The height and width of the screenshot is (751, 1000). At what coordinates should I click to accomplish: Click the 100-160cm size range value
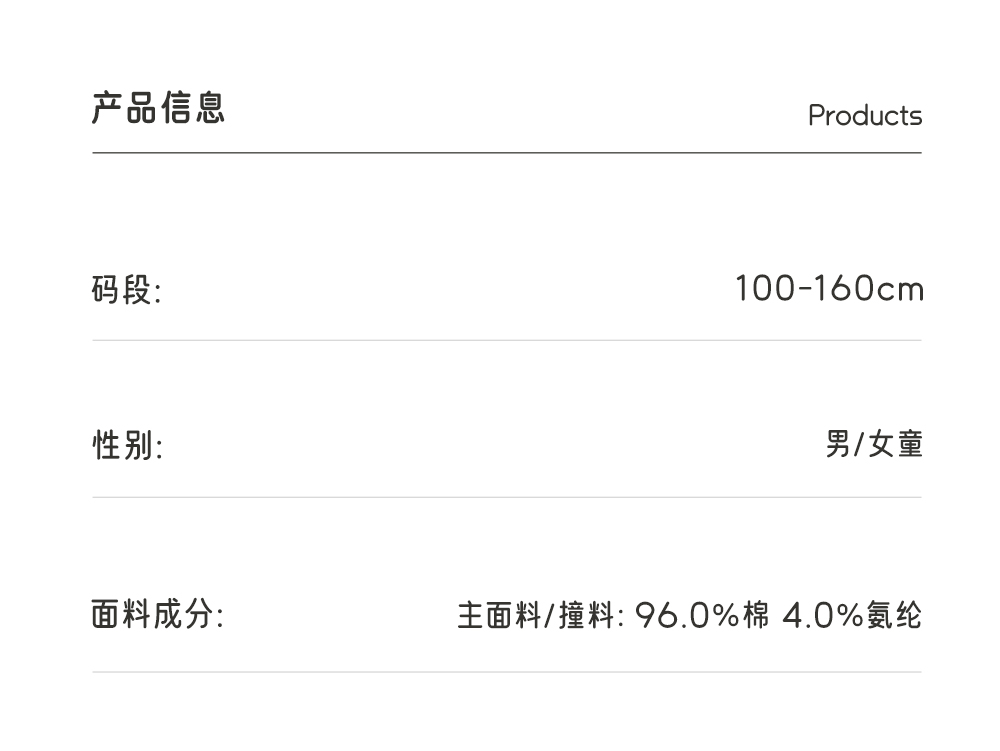coord(829,289)
